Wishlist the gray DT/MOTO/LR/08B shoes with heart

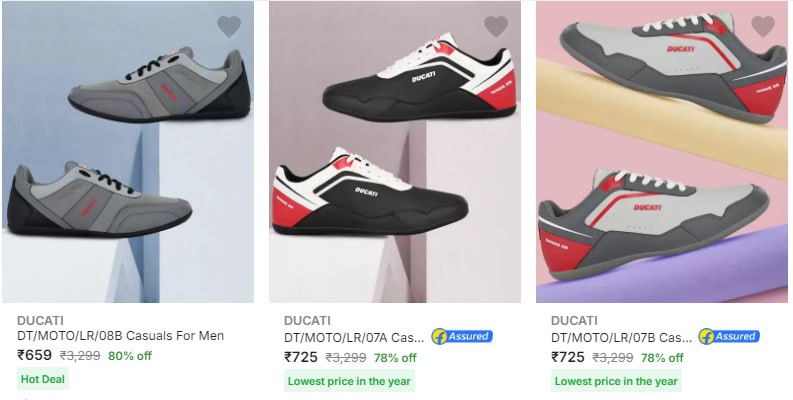229,27
